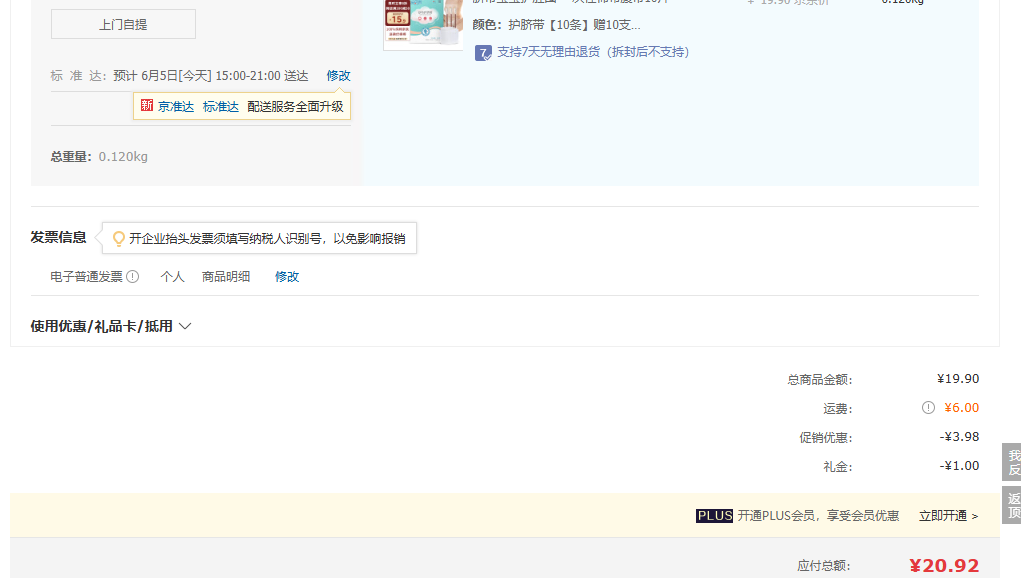This screenshot has height=578, width=1021.
Task: Click the payable total ¥20.92
Action: 944,566
